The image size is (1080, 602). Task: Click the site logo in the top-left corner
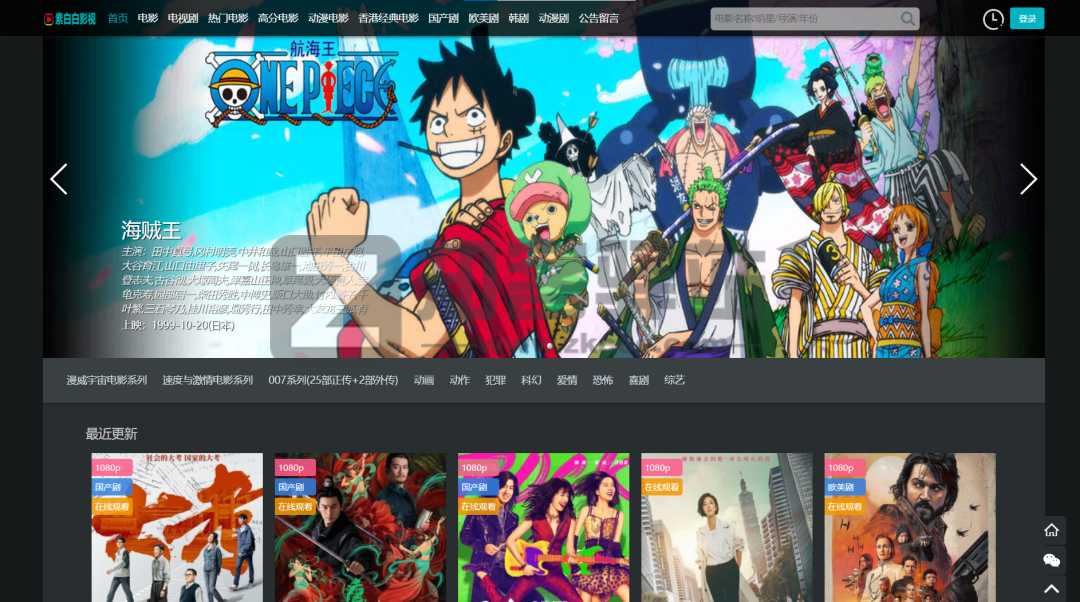coord(70,18)
